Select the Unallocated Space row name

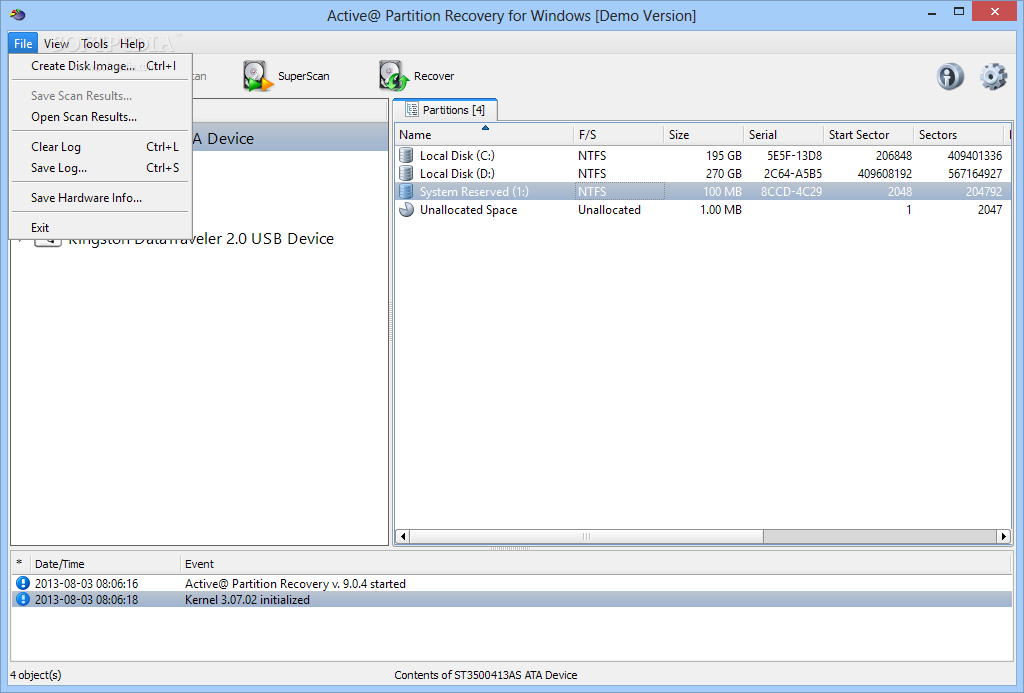[x=468, y=210]
